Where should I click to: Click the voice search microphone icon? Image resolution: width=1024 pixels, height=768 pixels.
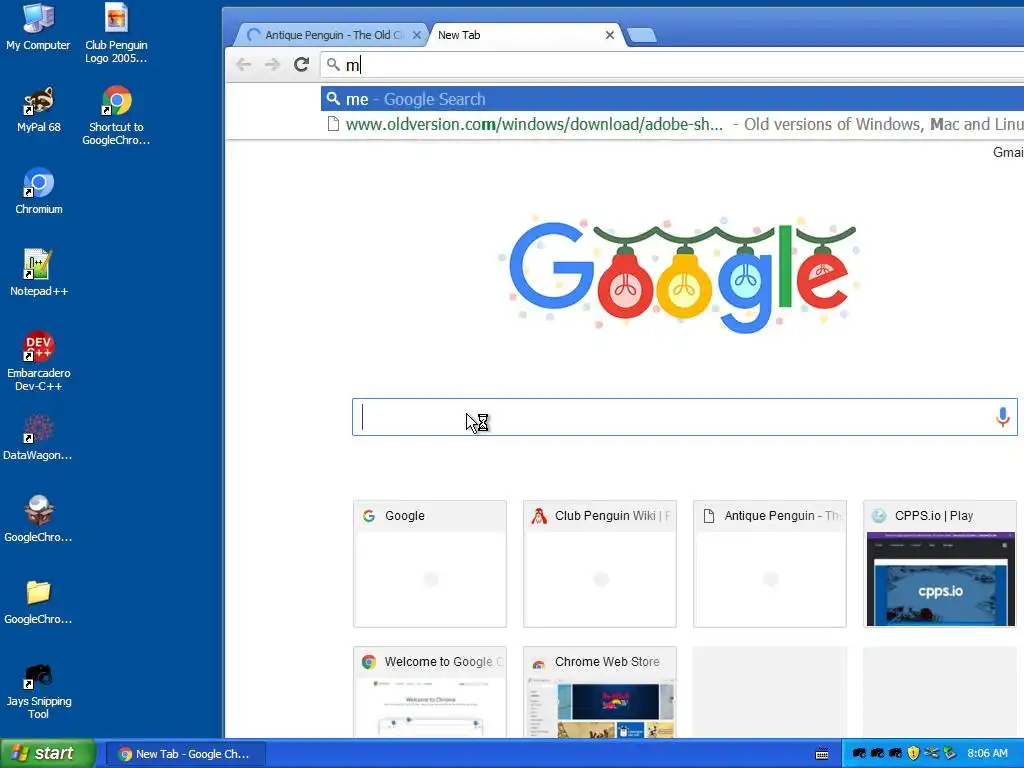[1002, 417]
